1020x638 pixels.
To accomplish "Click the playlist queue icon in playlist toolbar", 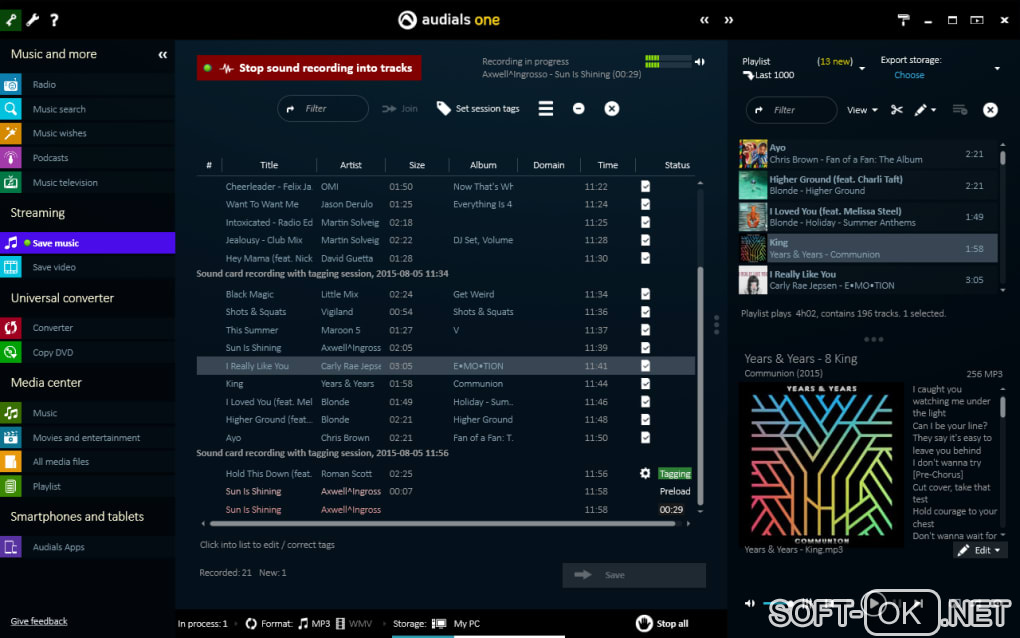I will pyautogui.click(x=960, y=110).
